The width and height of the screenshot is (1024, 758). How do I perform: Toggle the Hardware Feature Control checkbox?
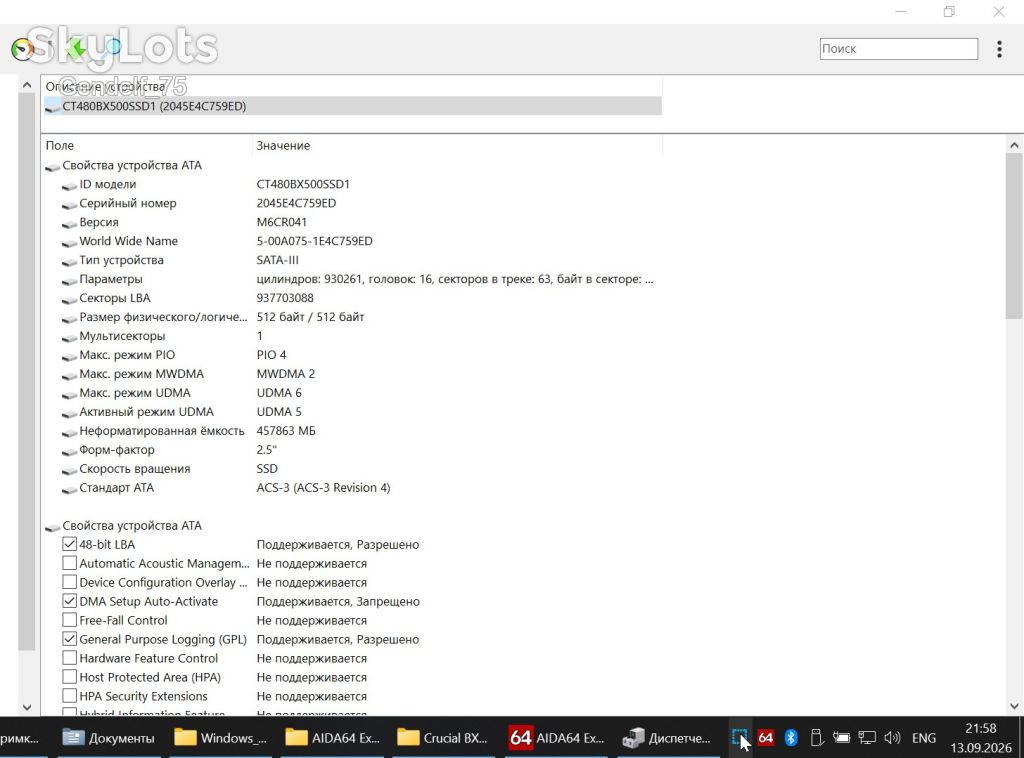pos(69,657)
